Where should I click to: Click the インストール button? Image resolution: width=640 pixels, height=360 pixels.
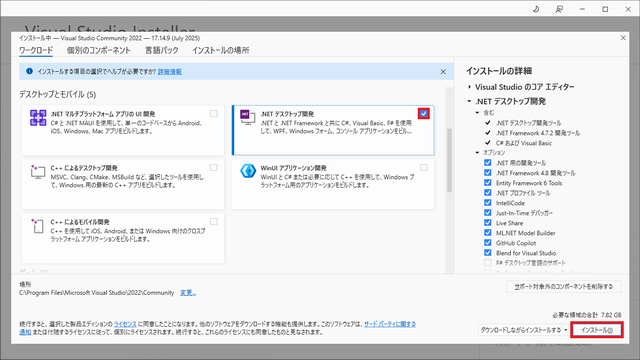597,330
